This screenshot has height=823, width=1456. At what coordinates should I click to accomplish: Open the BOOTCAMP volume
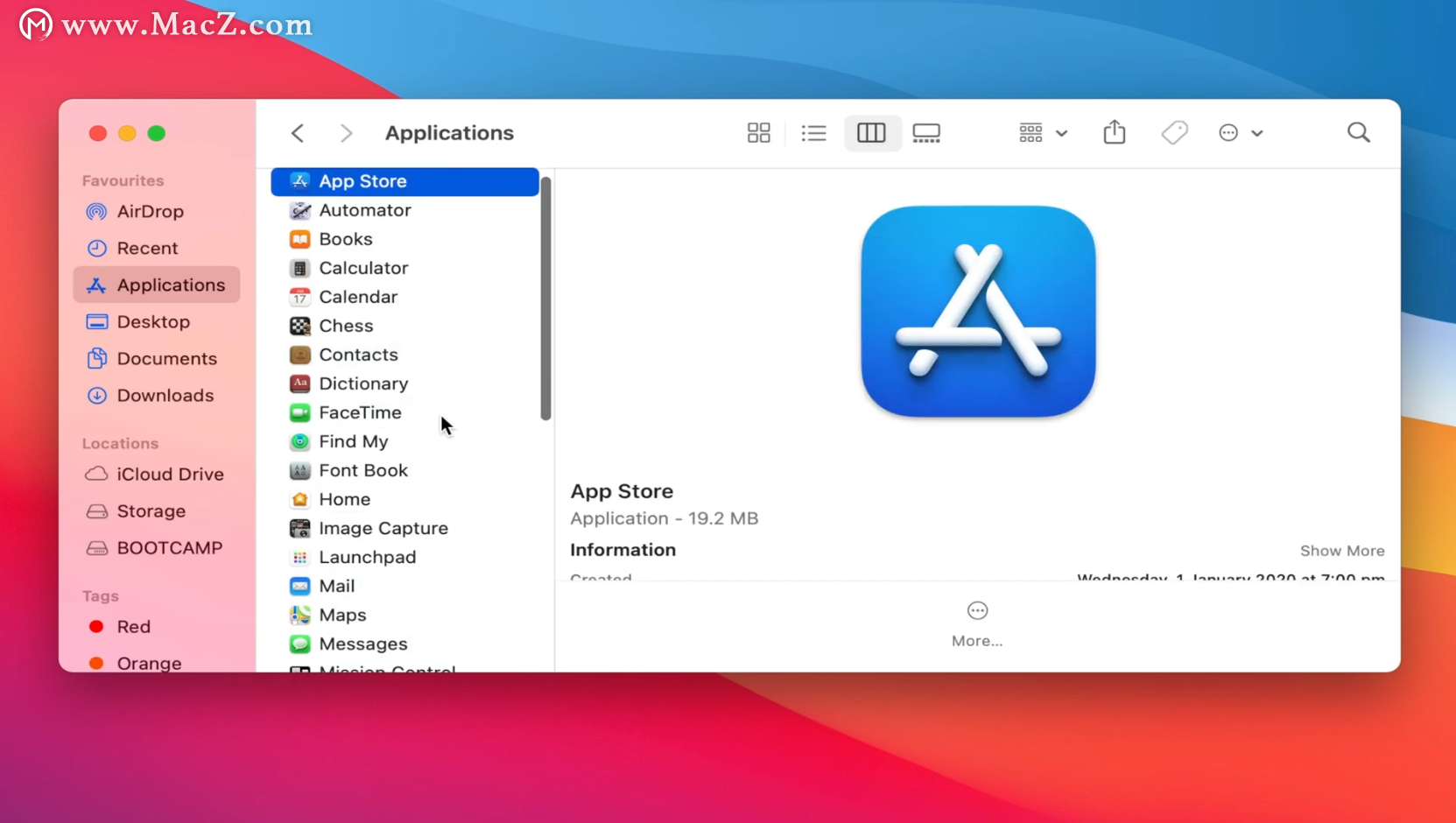tap(157, 548)
